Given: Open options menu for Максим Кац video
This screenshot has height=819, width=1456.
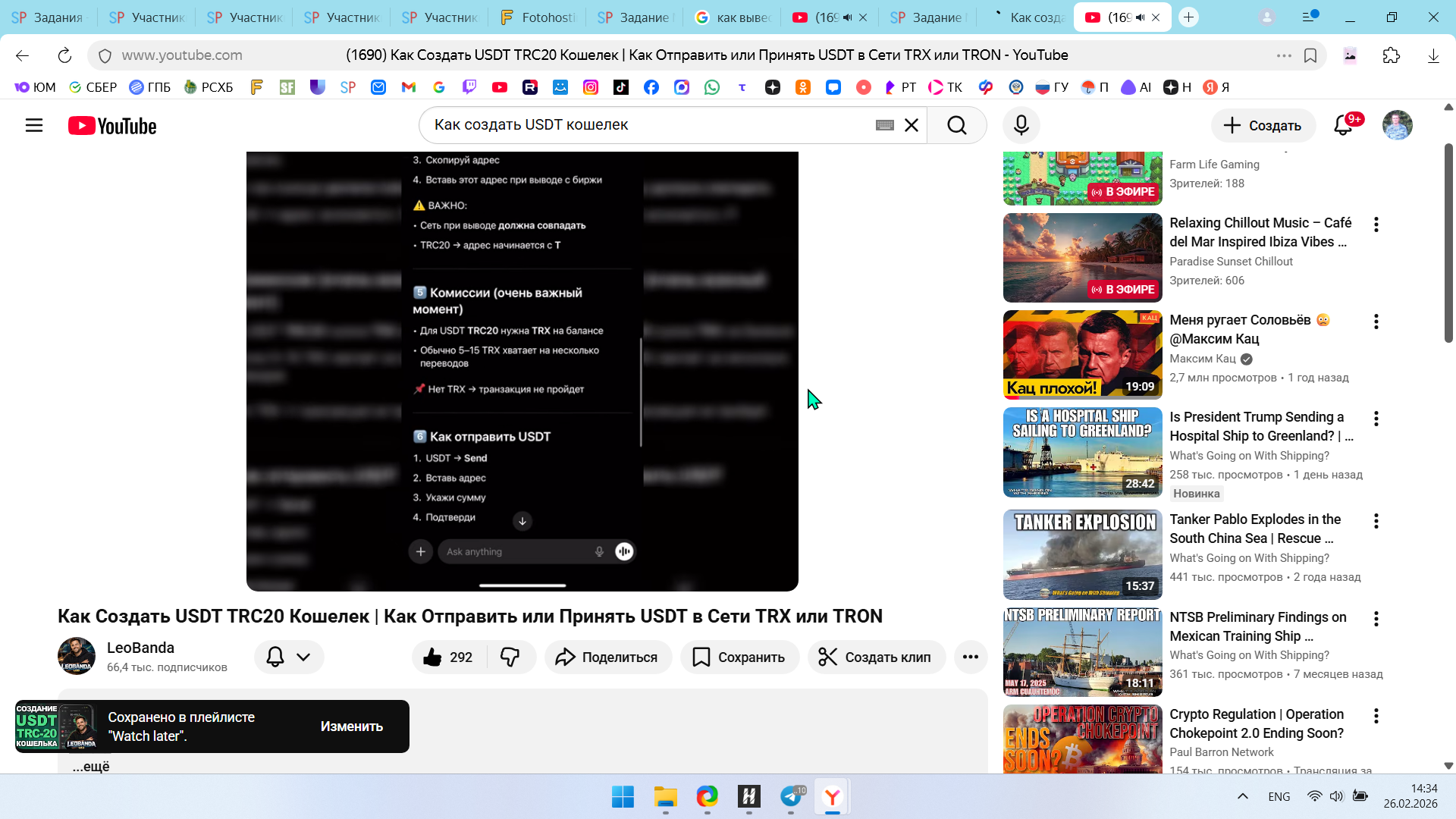Looking at the screenshot, I should [1376, 322].
